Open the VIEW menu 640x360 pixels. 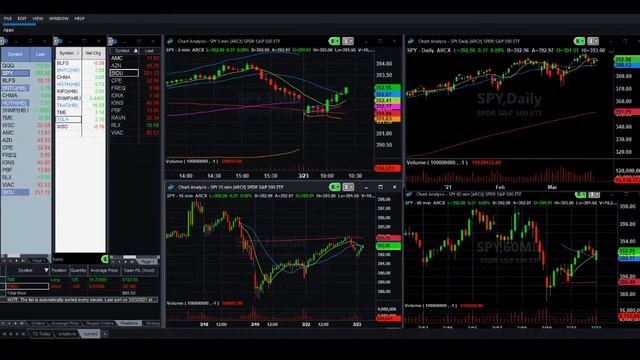(38, 18)
